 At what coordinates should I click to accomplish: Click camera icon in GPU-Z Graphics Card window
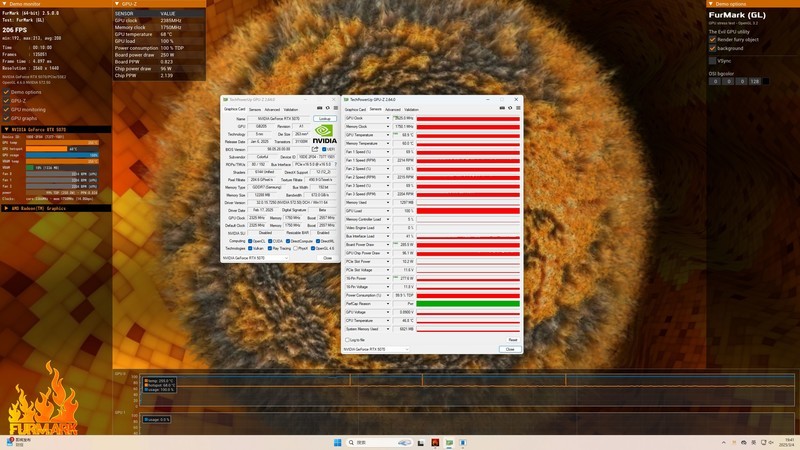pyautogui.click(x=319, y=108)
